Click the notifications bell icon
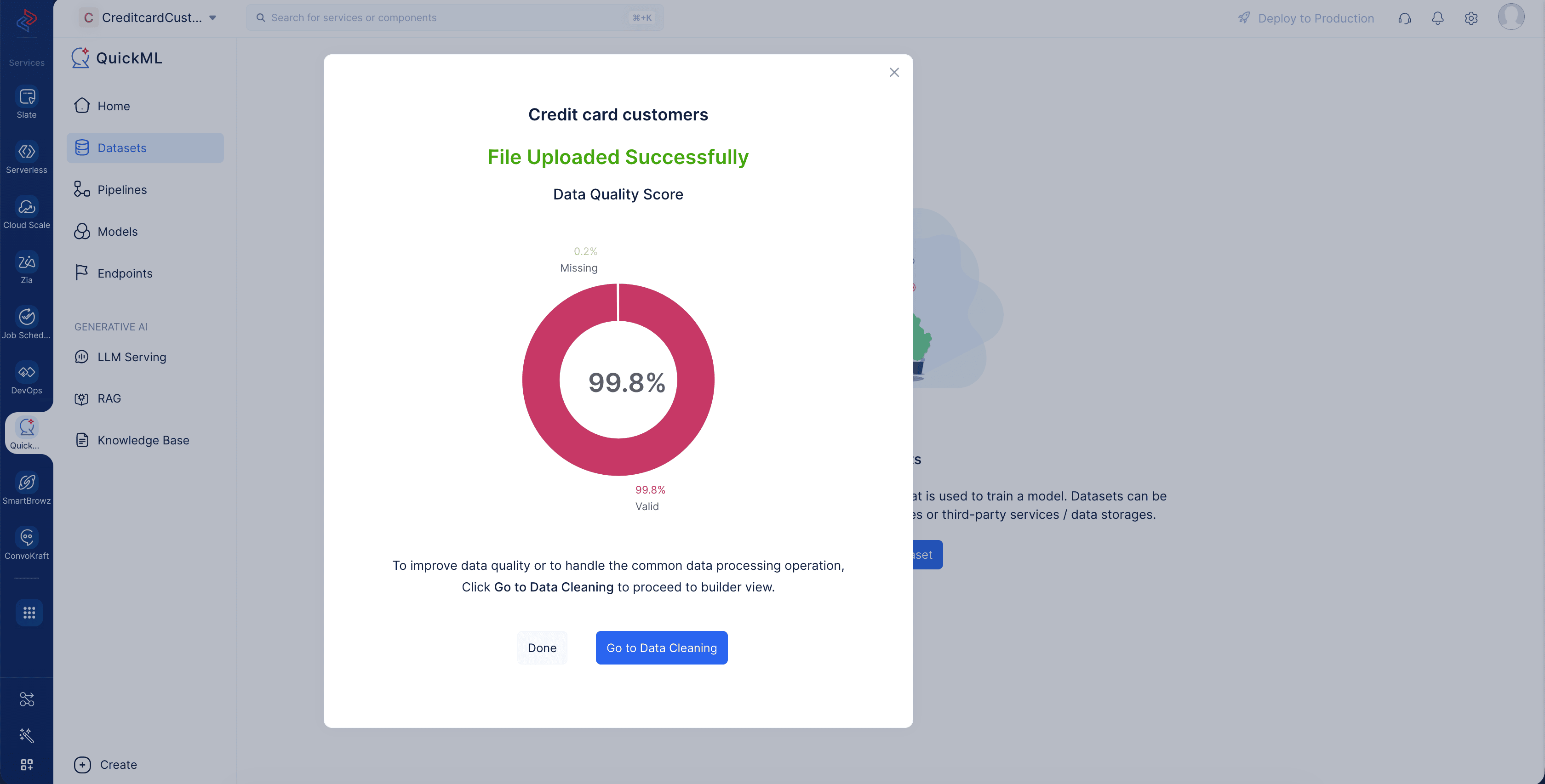Screen dimensions: 1545x784 1438,18
